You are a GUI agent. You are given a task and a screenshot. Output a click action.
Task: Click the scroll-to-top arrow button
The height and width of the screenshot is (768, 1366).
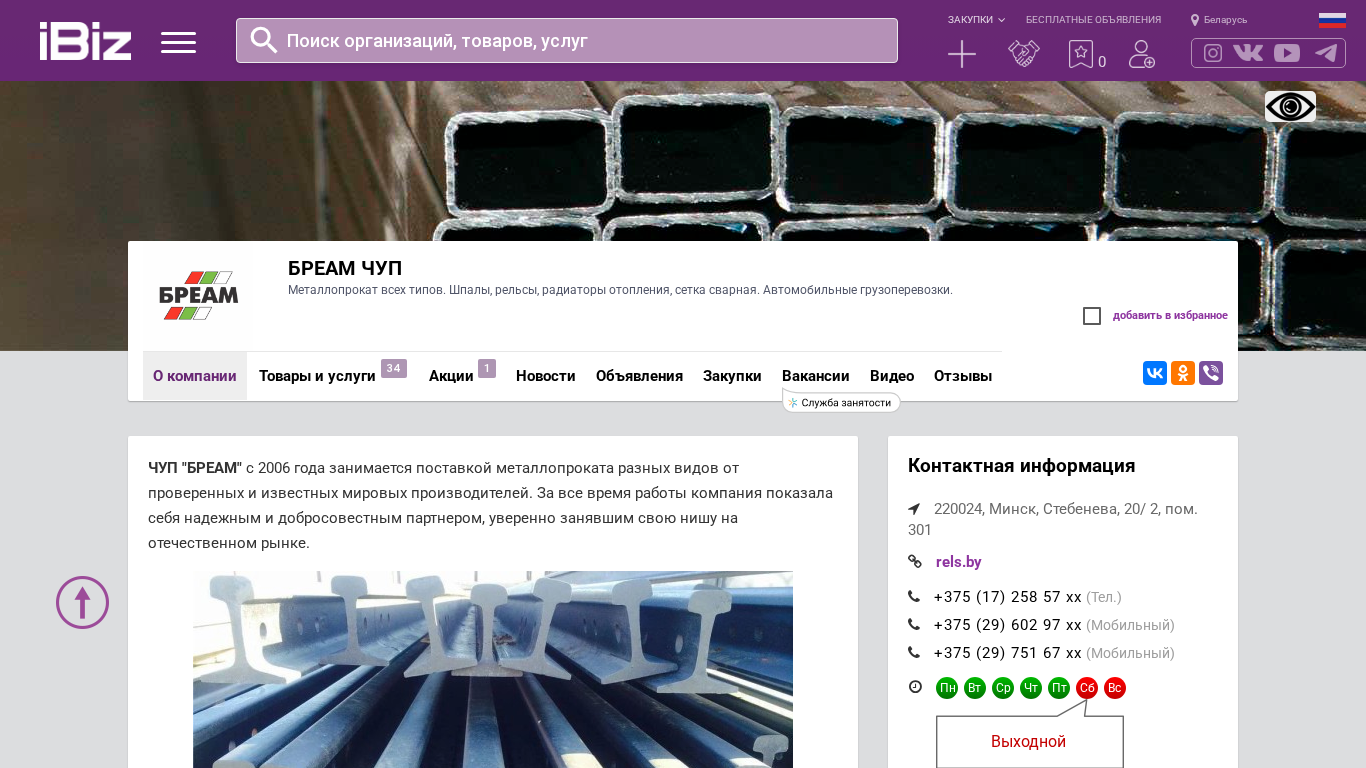82,602
